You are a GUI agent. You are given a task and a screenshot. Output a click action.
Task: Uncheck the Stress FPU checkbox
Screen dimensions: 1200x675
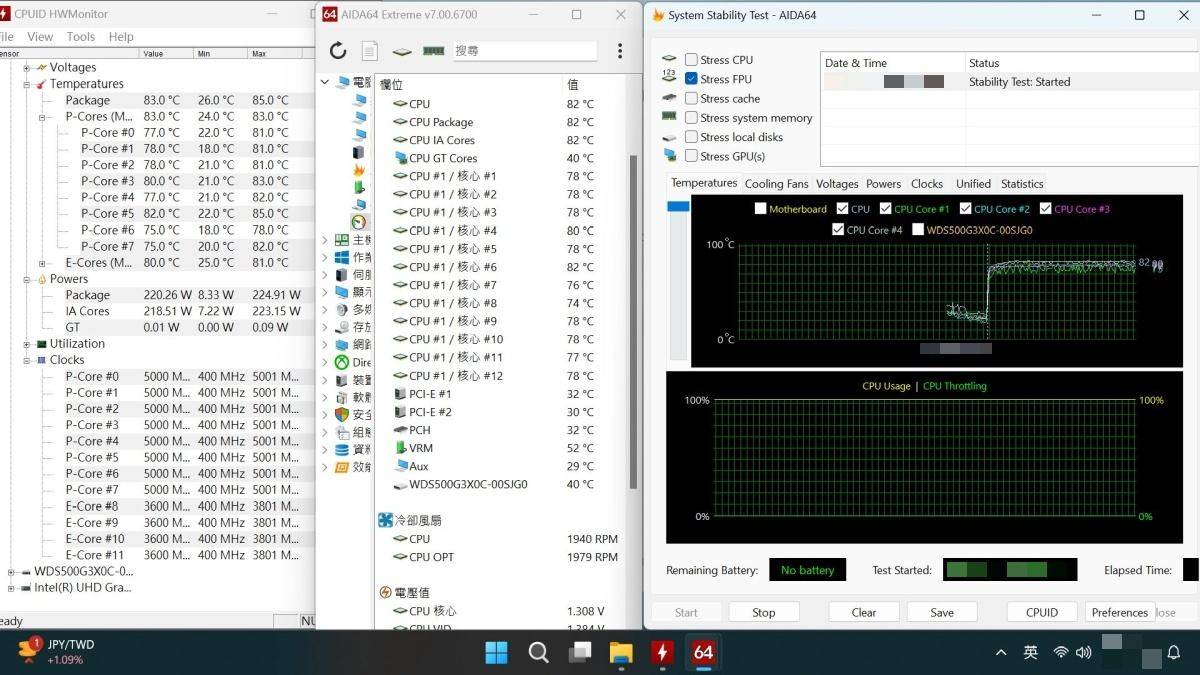[x=691, y=79]
